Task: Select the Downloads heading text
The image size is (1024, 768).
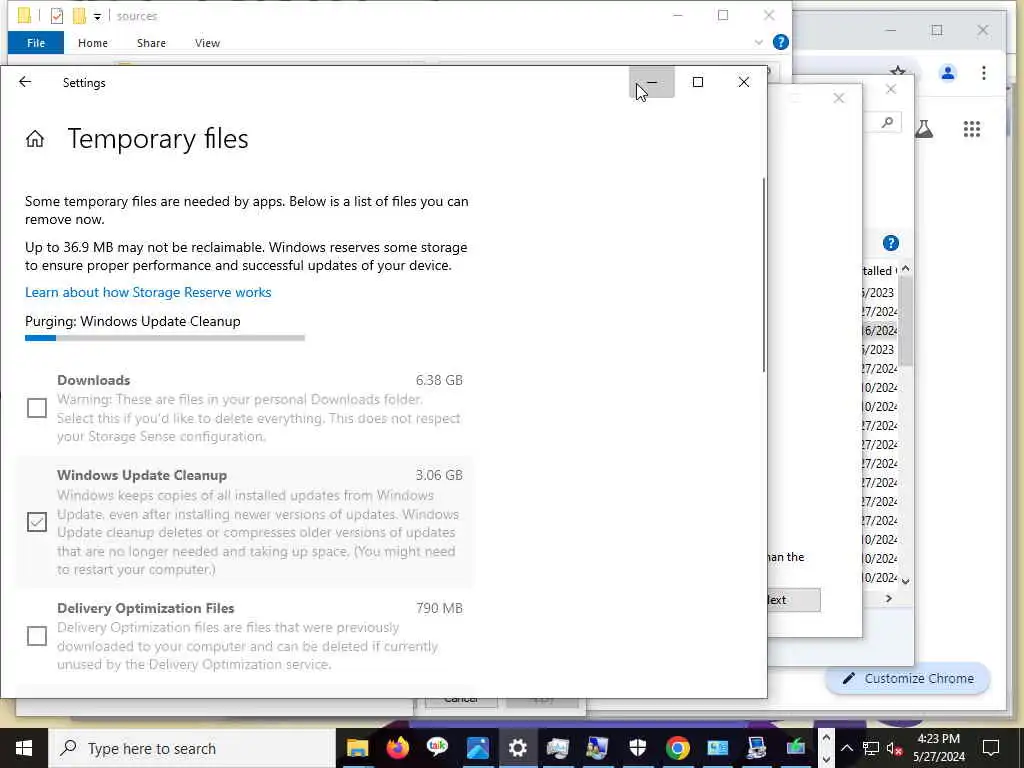Action: pyautogui.click(x=93, y=380)
